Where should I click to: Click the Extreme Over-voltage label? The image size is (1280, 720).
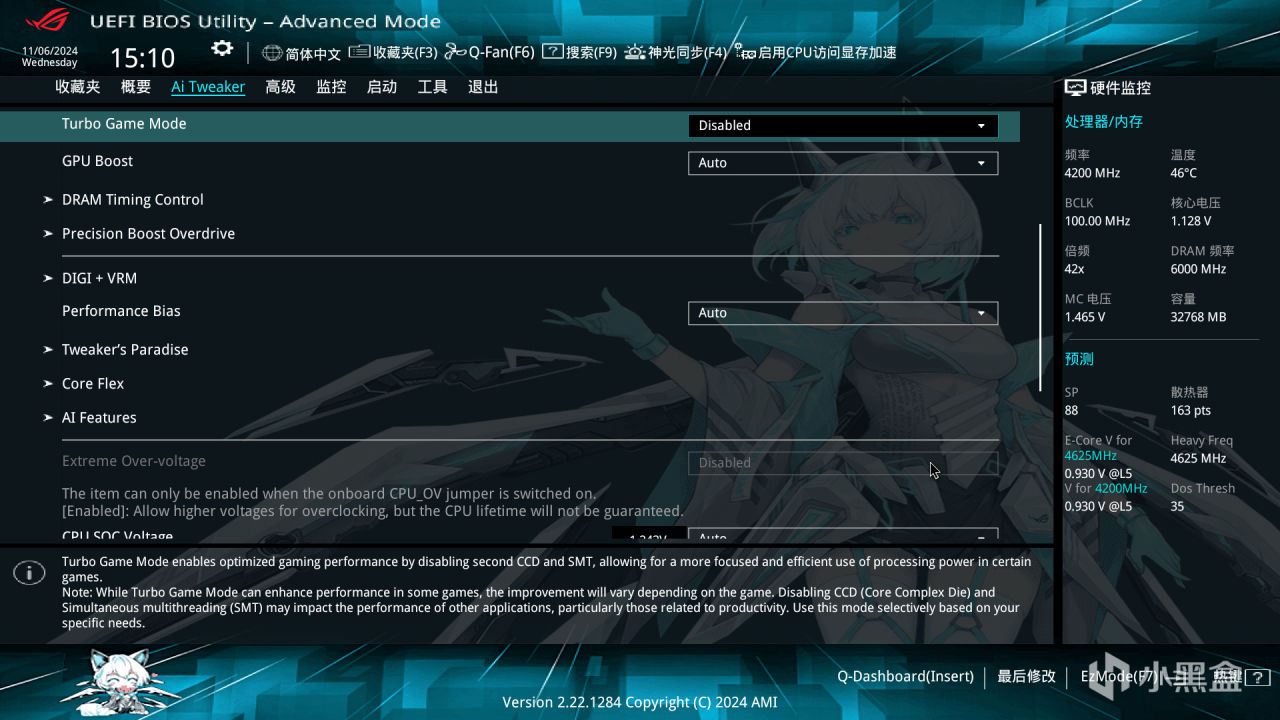pos(134,461)
